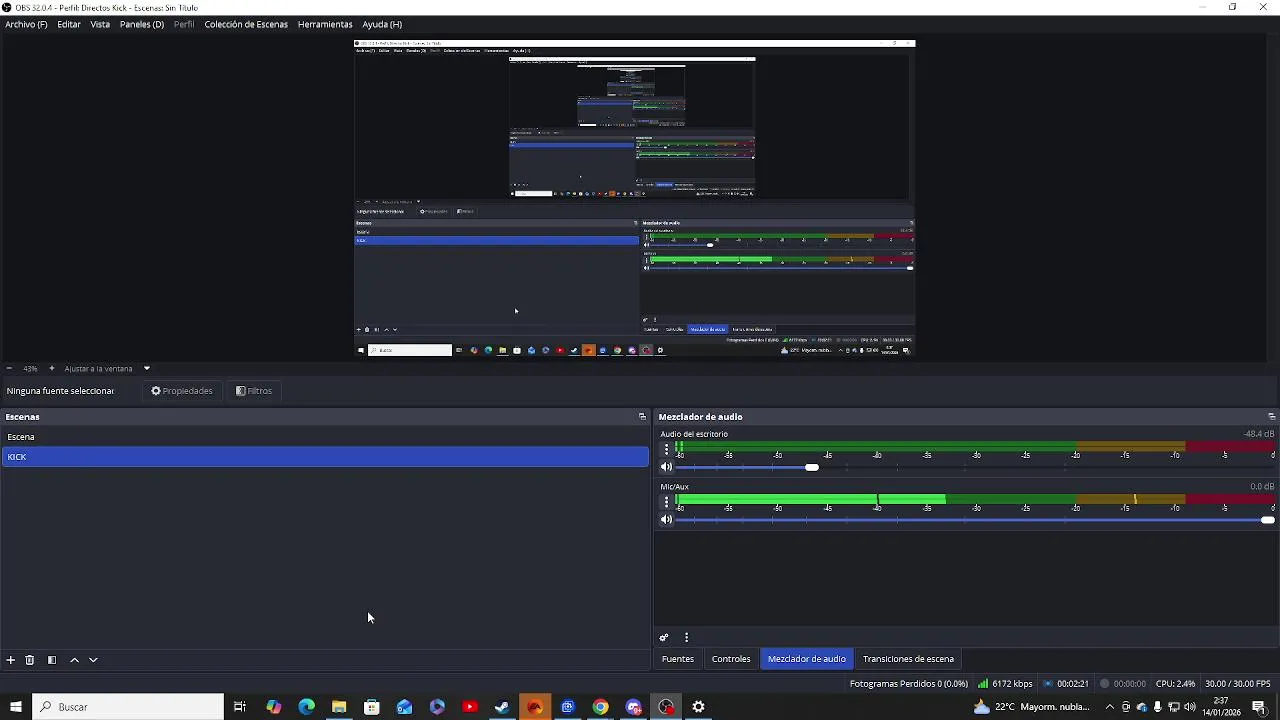The height and width of the screenshot is (720, 1280).
Task: Show hidden system tray icons chevron
Action: 1109,707
